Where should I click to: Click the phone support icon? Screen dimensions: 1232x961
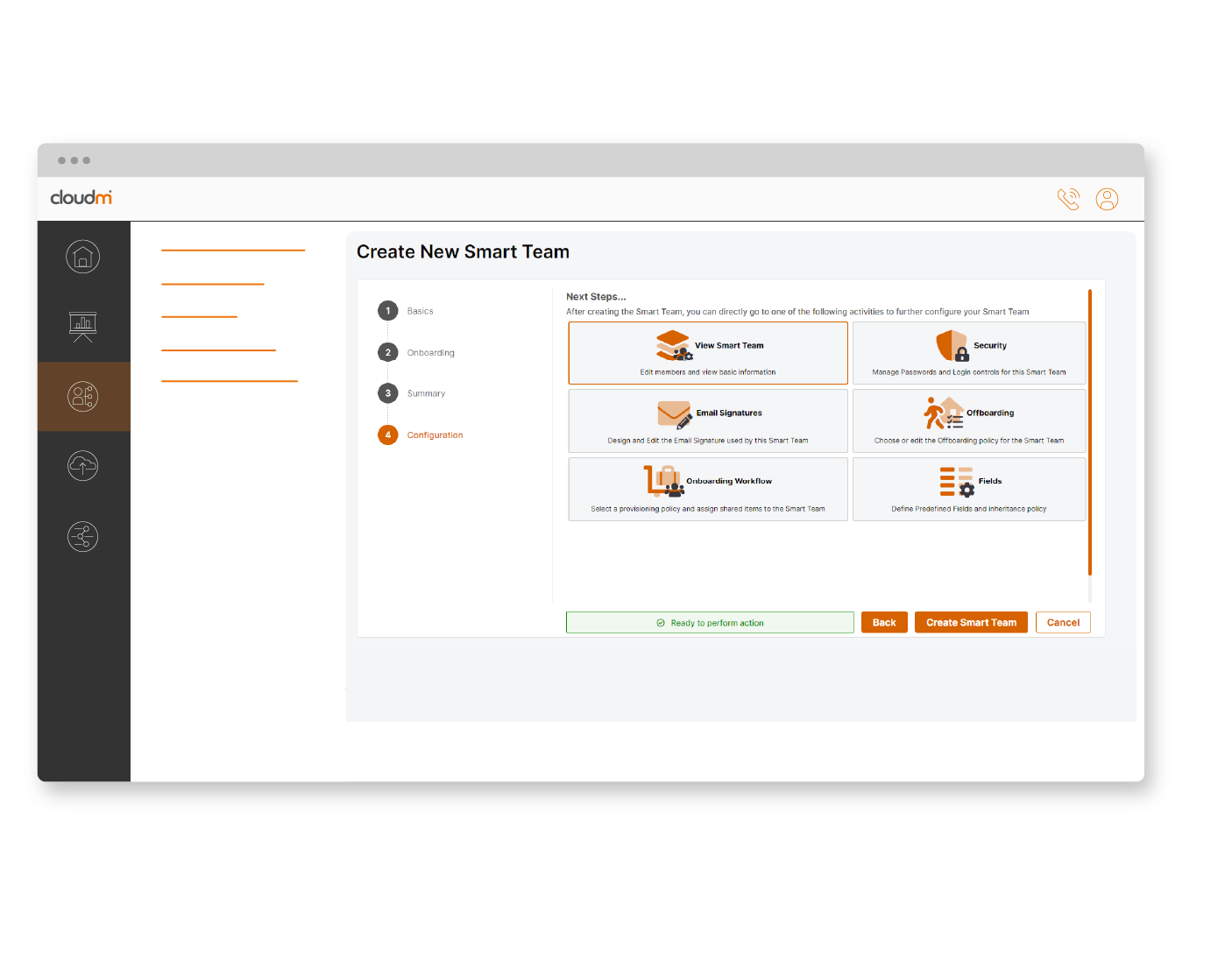pos(1068,199)
